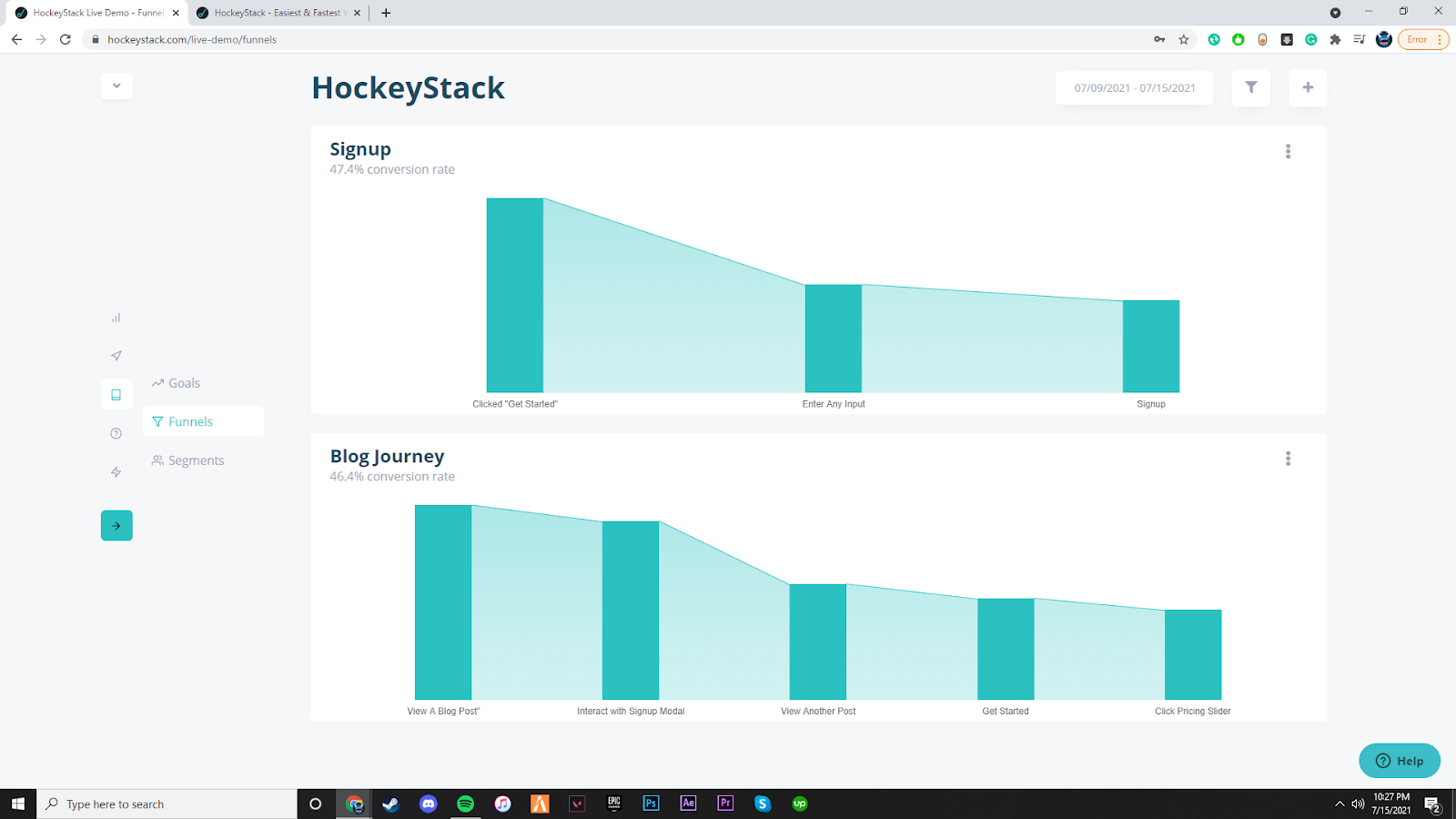Open the Windows notification center

1432,804
